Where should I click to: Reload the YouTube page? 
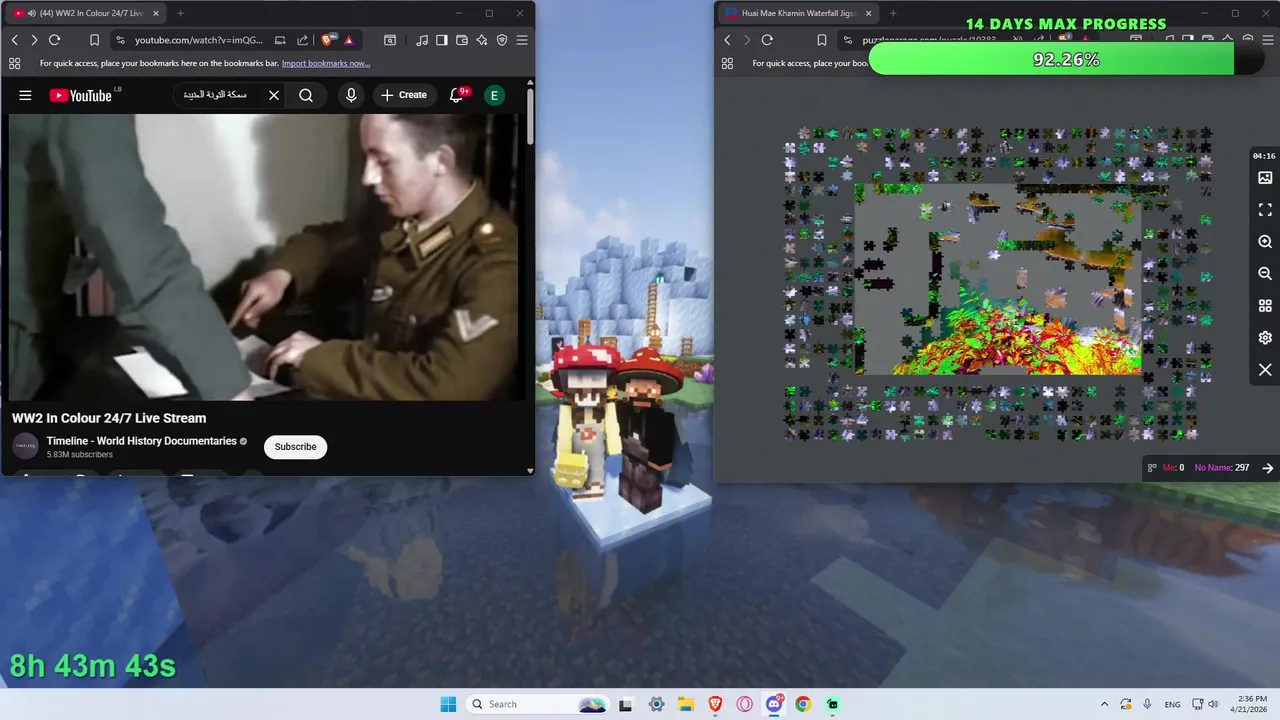(x=55, y=40)
